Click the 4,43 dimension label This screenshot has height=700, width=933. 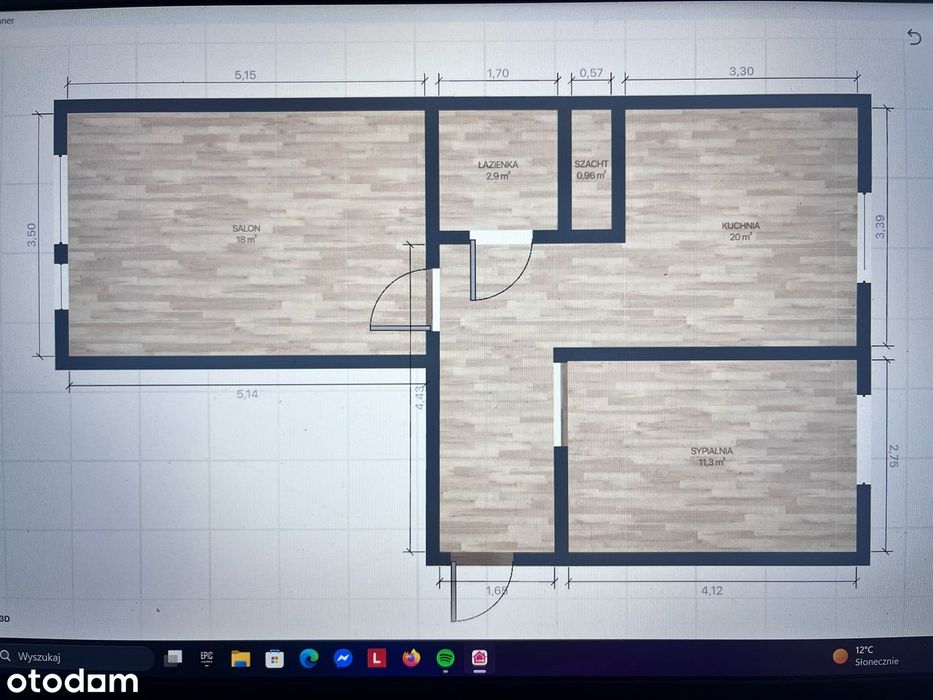(x=420, y=398)
